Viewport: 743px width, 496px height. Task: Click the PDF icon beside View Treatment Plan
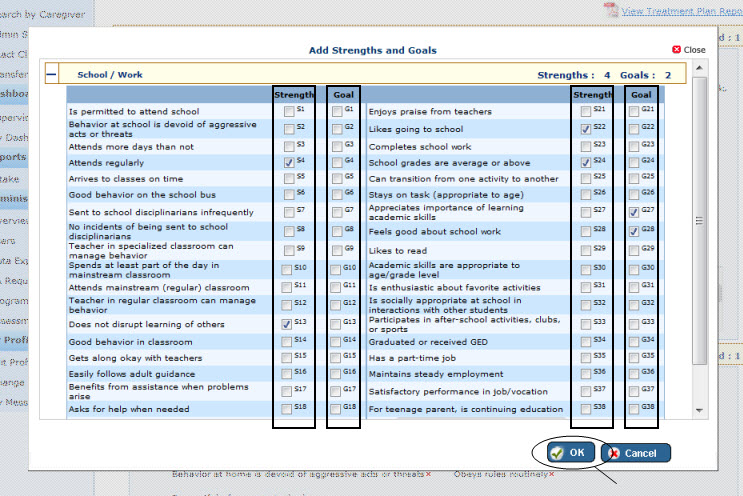[611, 10]
